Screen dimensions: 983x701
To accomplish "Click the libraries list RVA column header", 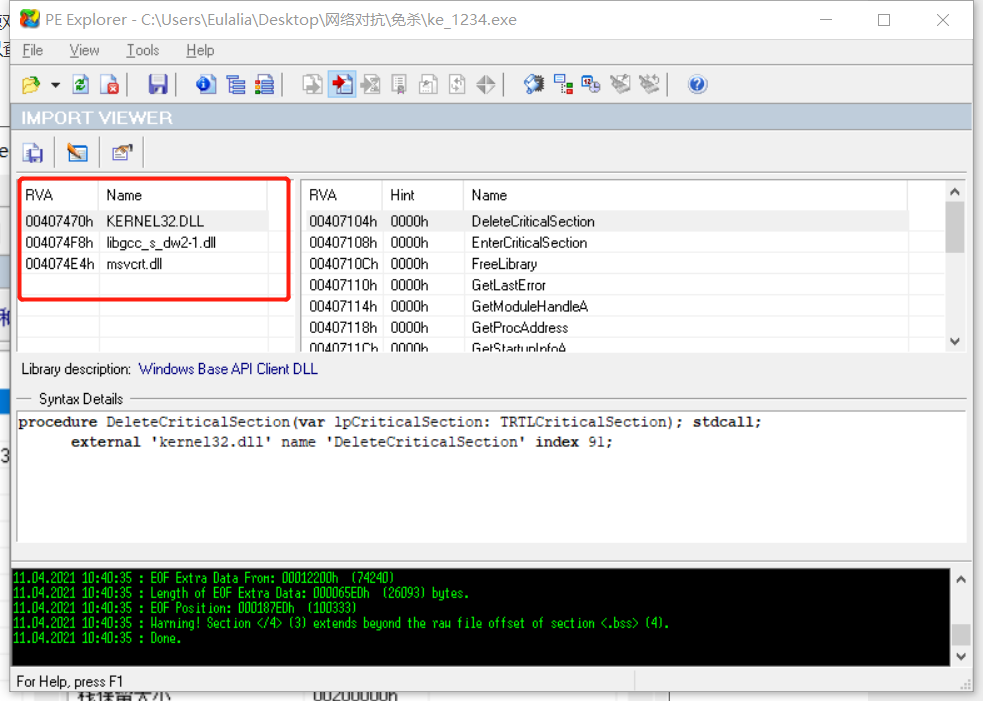I will coord(60,195).
